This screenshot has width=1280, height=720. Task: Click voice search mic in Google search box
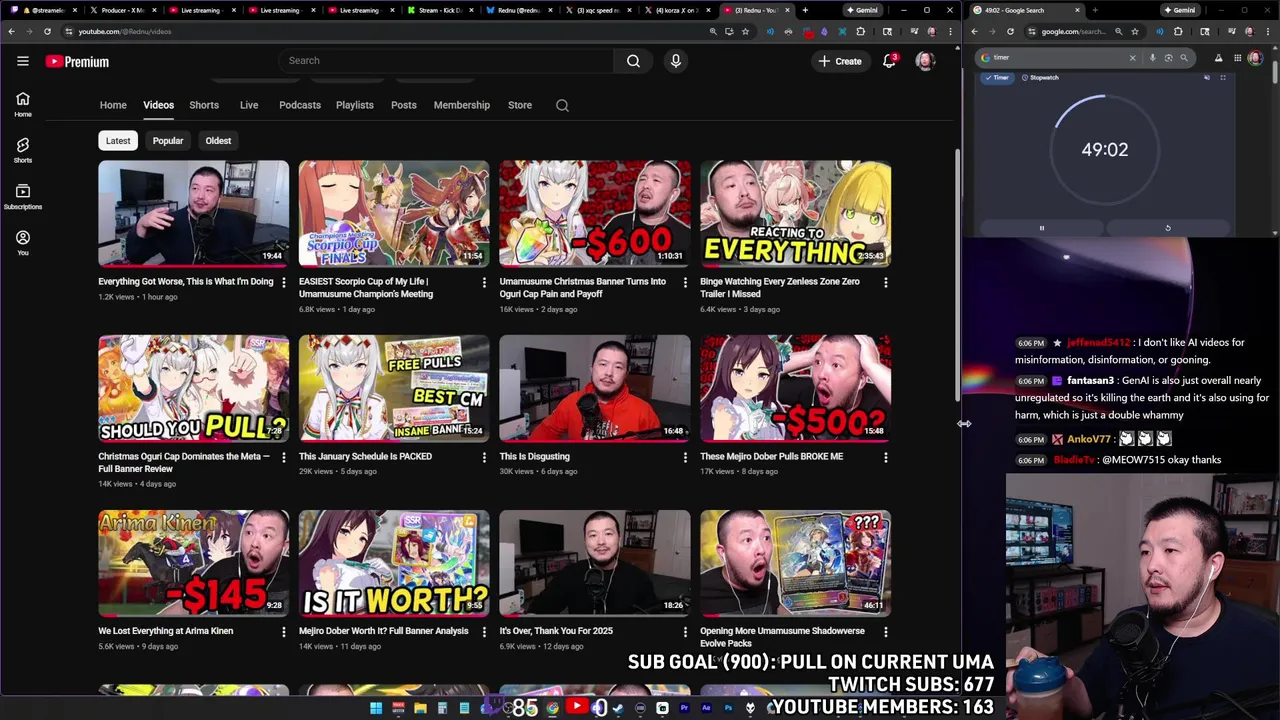(1152, 58)
